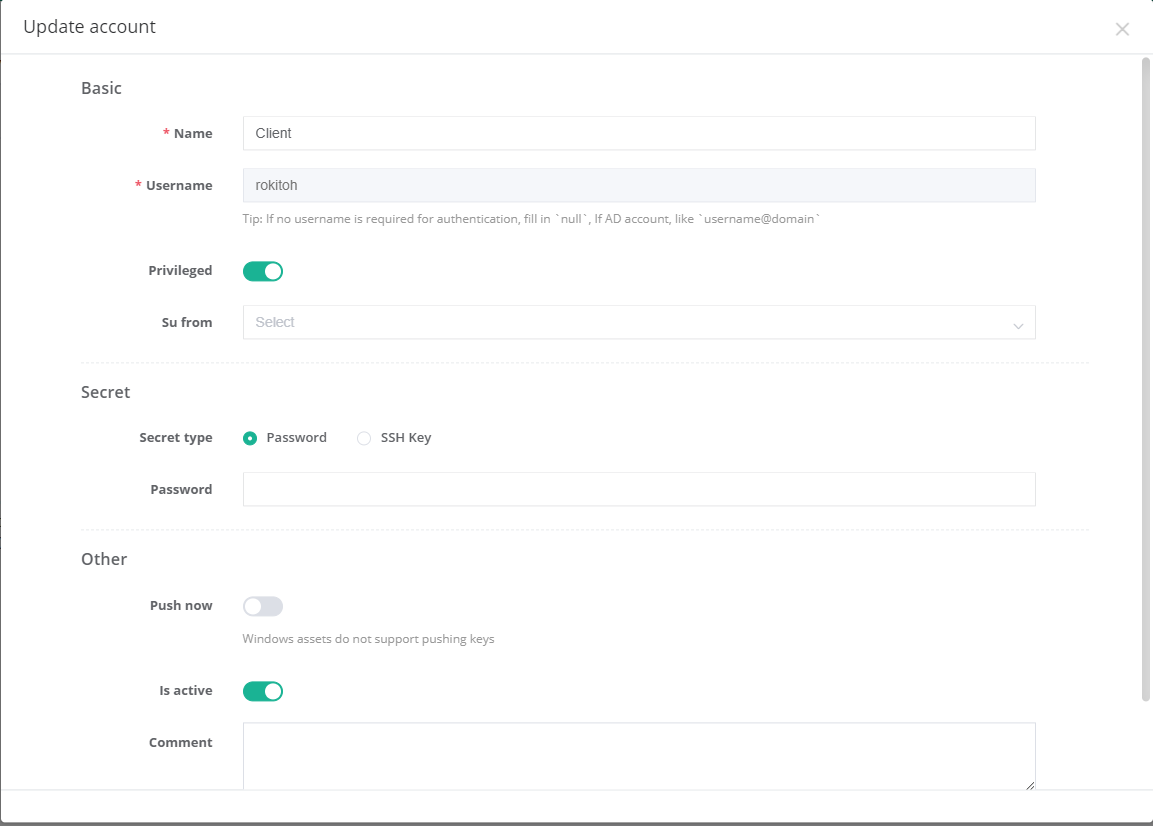
Task: Click the Username field showing rokitoh
Action: click(x=638, y=185)
